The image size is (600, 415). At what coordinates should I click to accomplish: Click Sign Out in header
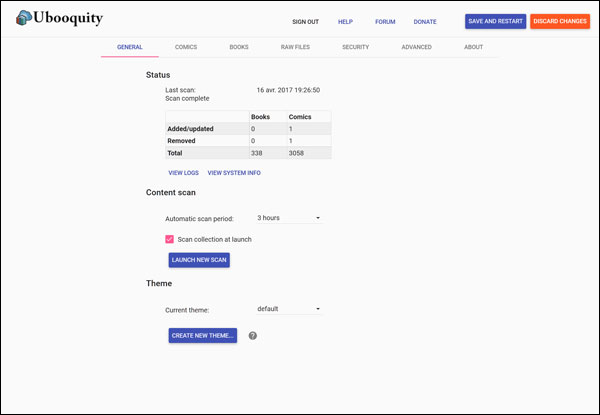click(305, 22)
